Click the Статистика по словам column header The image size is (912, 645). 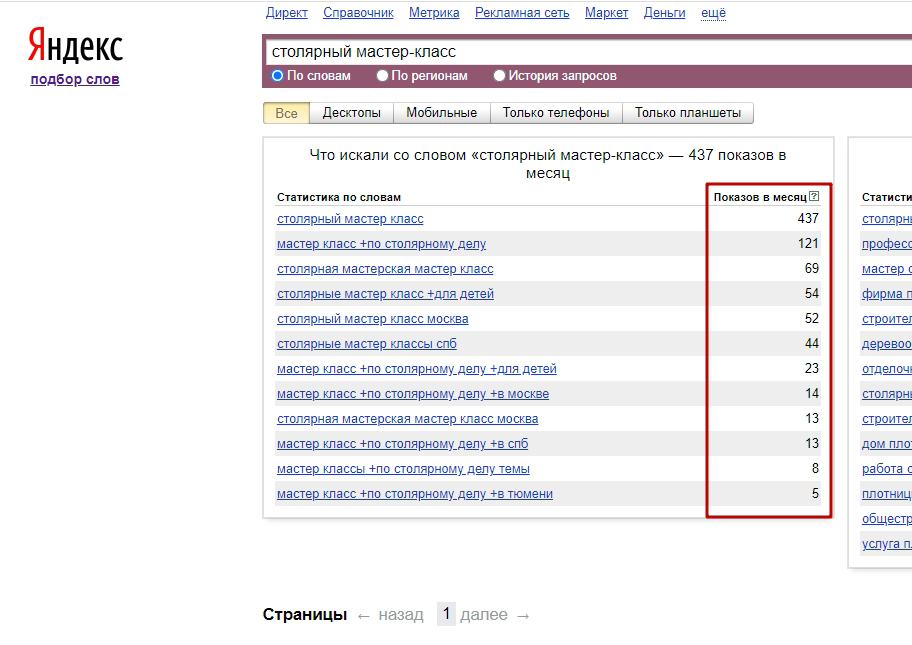[x=339, y=197]
